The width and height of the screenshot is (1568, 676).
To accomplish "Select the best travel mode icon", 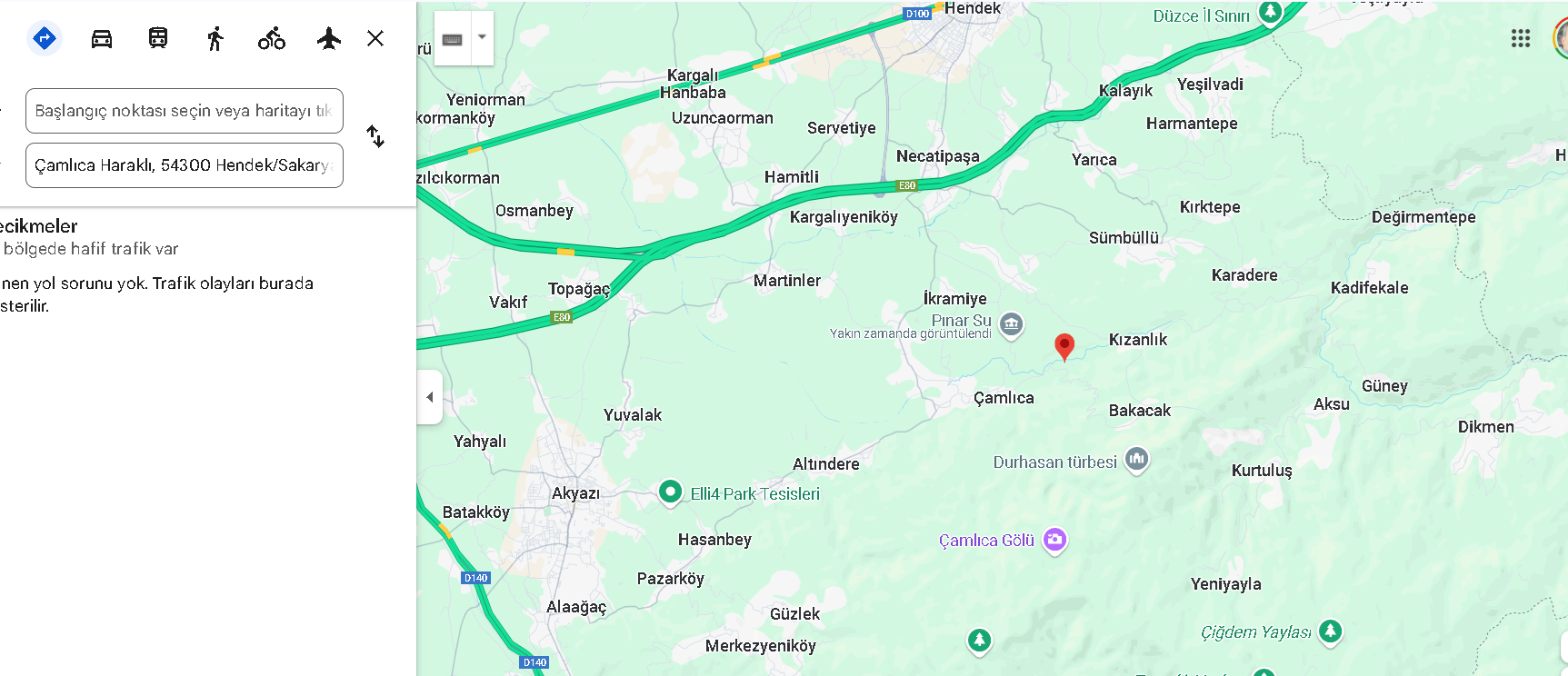I will tap(45, 38).
